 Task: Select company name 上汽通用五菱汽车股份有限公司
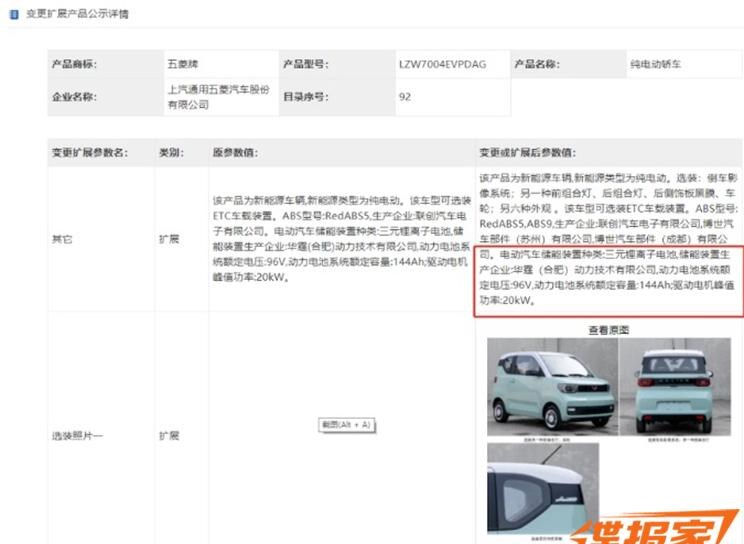219,97
